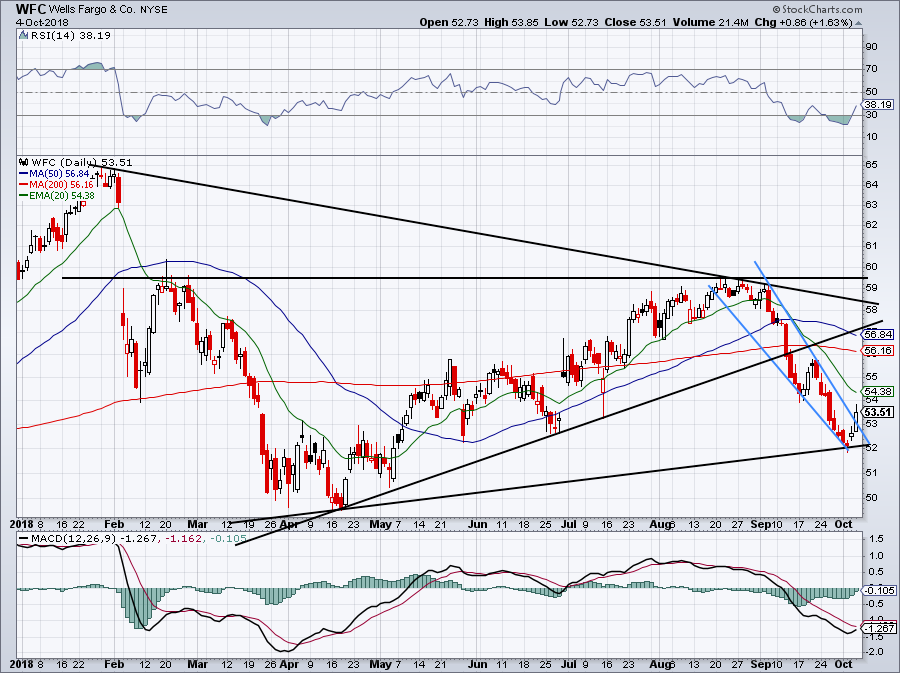The height and width of the screenshot is (673, 900).
Task: Click the 50 label on the price axis
Action: (871, 497)
